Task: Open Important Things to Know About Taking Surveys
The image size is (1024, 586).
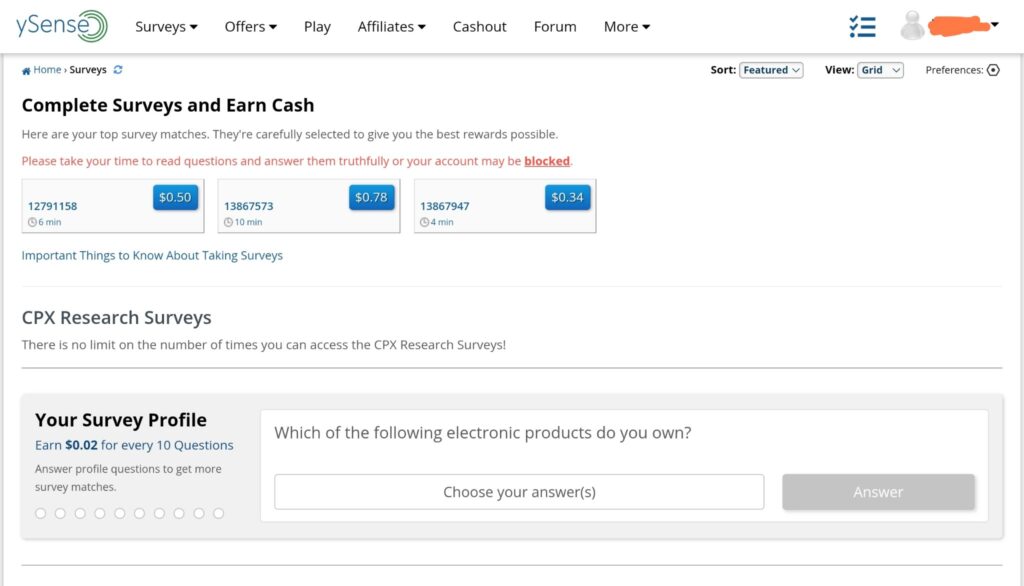Action: [x=152, y=255]
